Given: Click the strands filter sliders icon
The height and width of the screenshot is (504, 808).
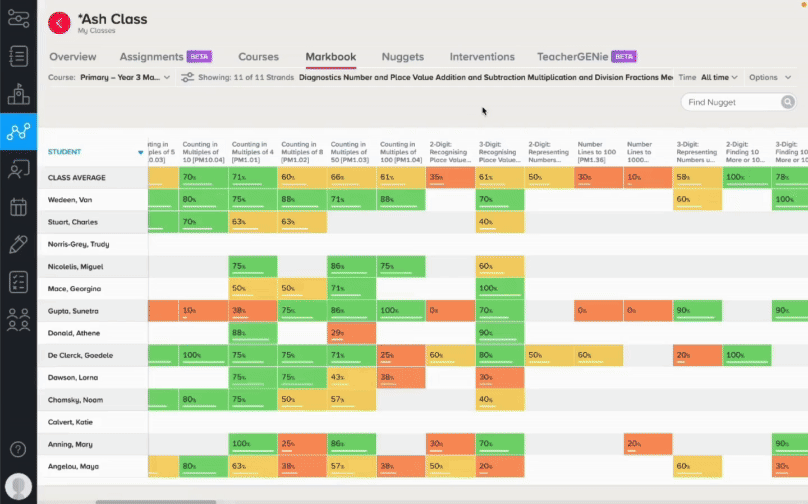Looking at the screenshot, I should click(187, 77).
